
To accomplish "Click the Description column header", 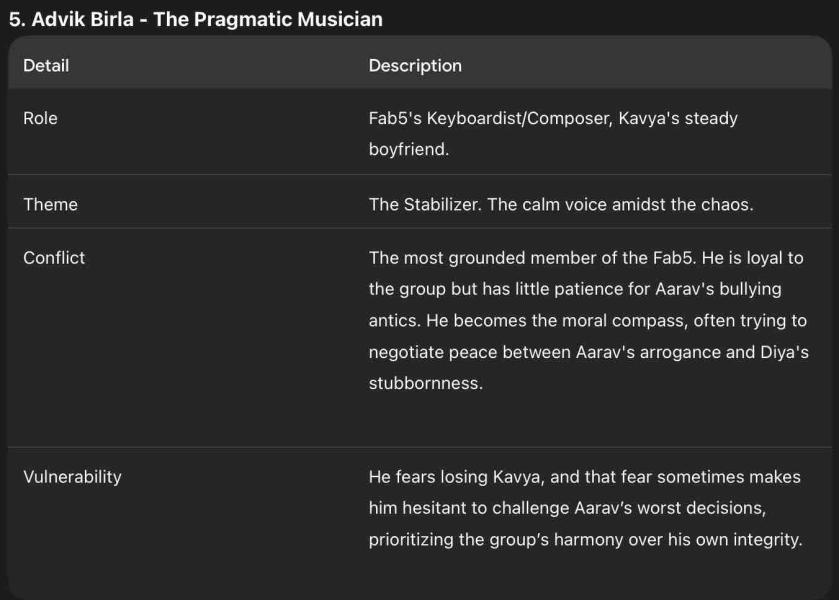I will pos(415,65).
